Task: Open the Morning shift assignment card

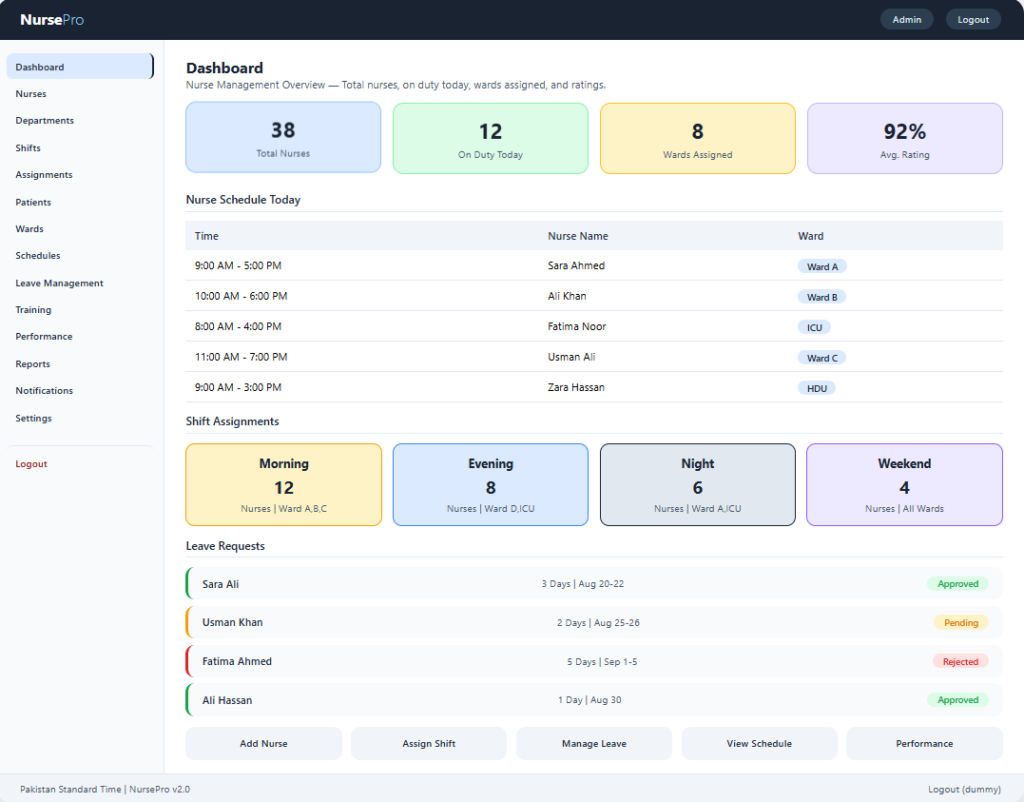Action: coord(283,485)
